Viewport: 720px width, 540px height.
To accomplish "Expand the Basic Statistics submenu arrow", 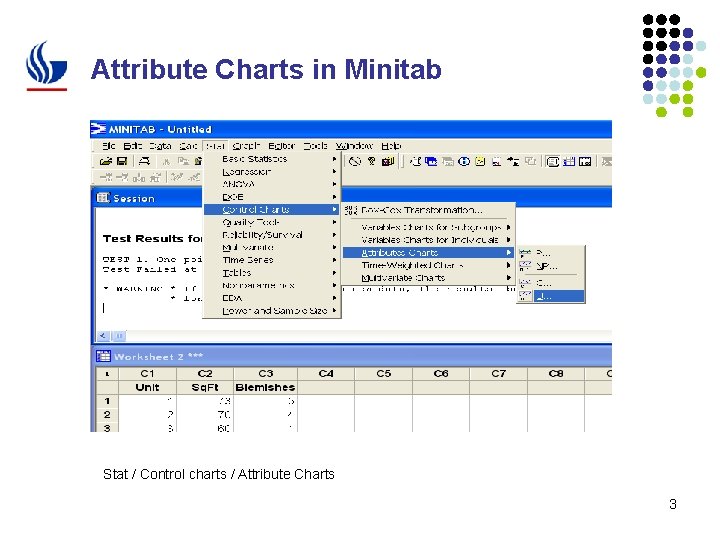I will click(334, 159).
